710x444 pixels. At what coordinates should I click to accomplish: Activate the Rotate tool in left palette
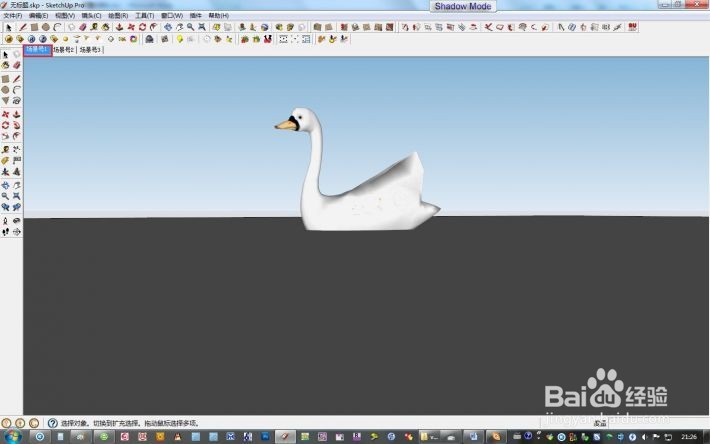tap(5, 125)
